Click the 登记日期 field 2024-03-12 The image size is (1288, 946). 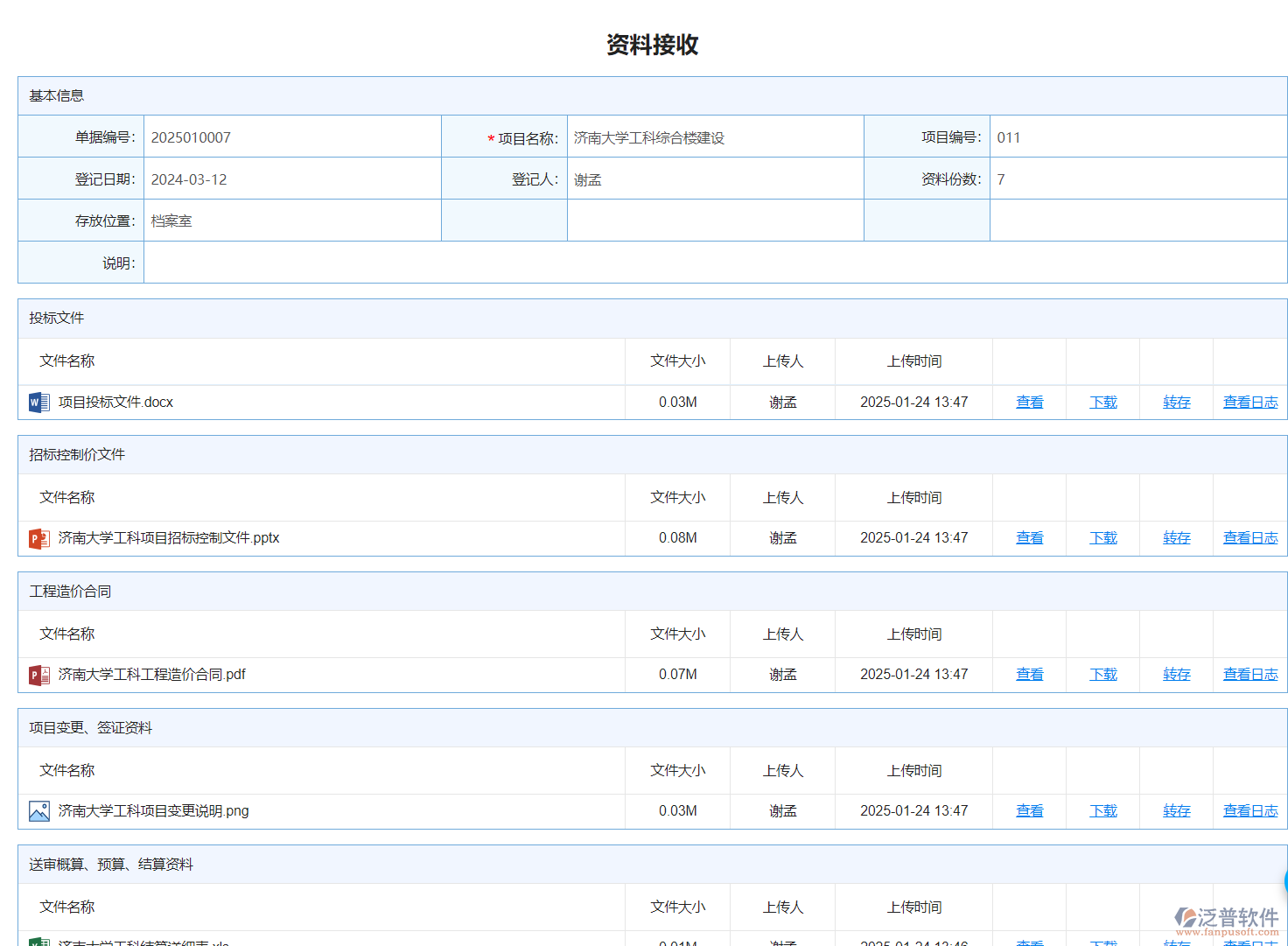(291, 179)
